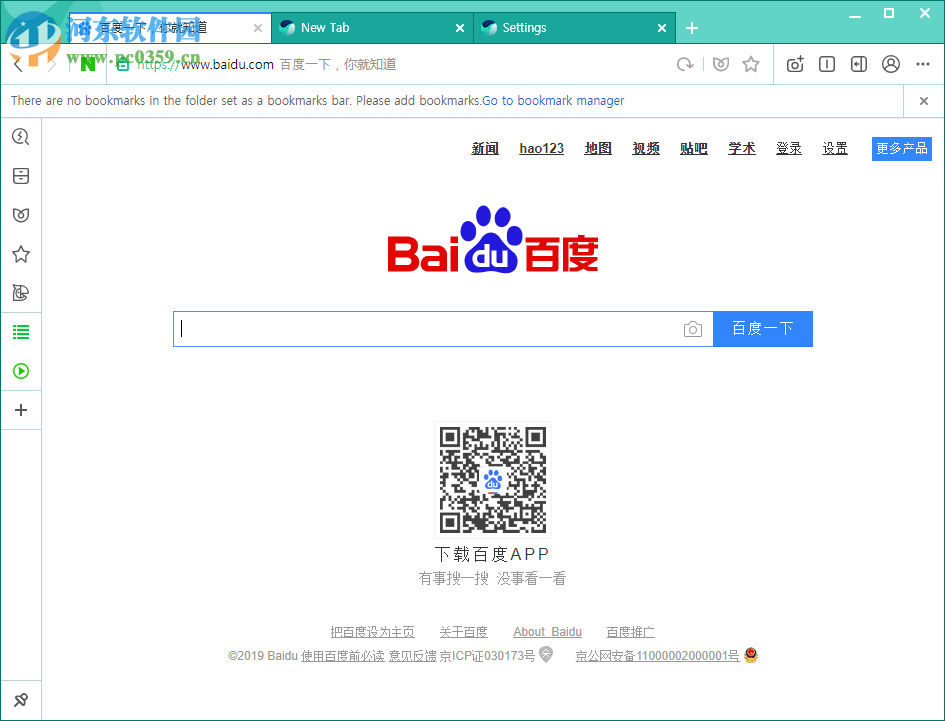The width and height of the screenshot is (945, 721).
Task: Open the 意见反馈 feedback link
Action: [x=412, y=656]
